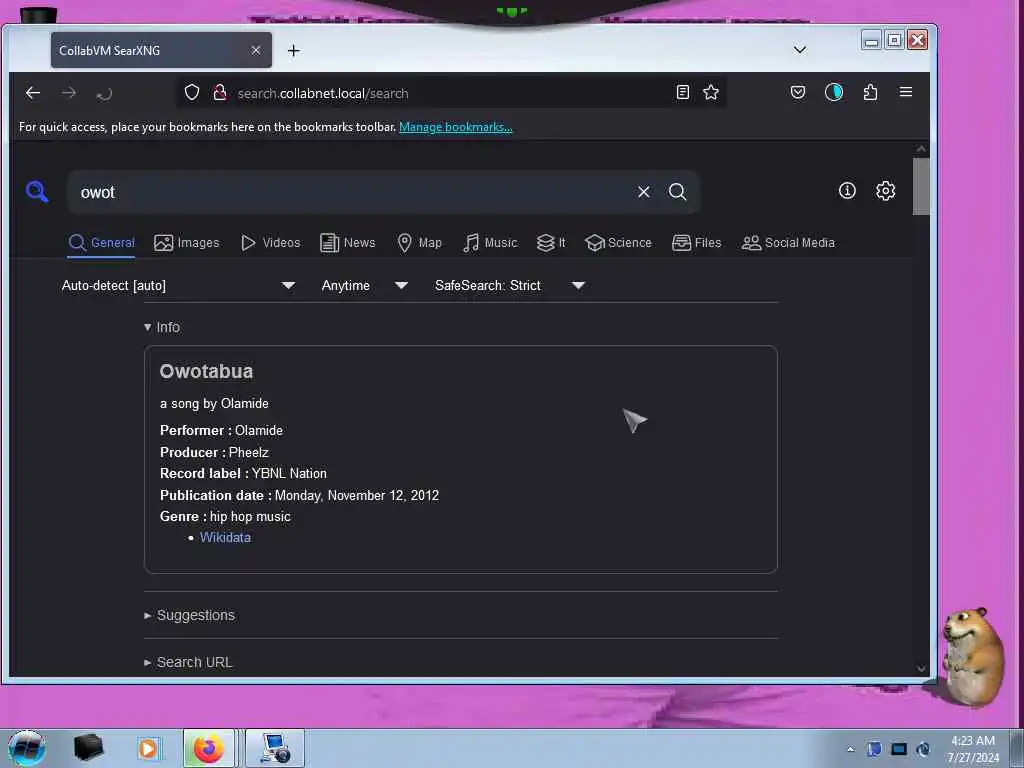Click the page vertical scrollbar thumb

(x=921, y=186)
